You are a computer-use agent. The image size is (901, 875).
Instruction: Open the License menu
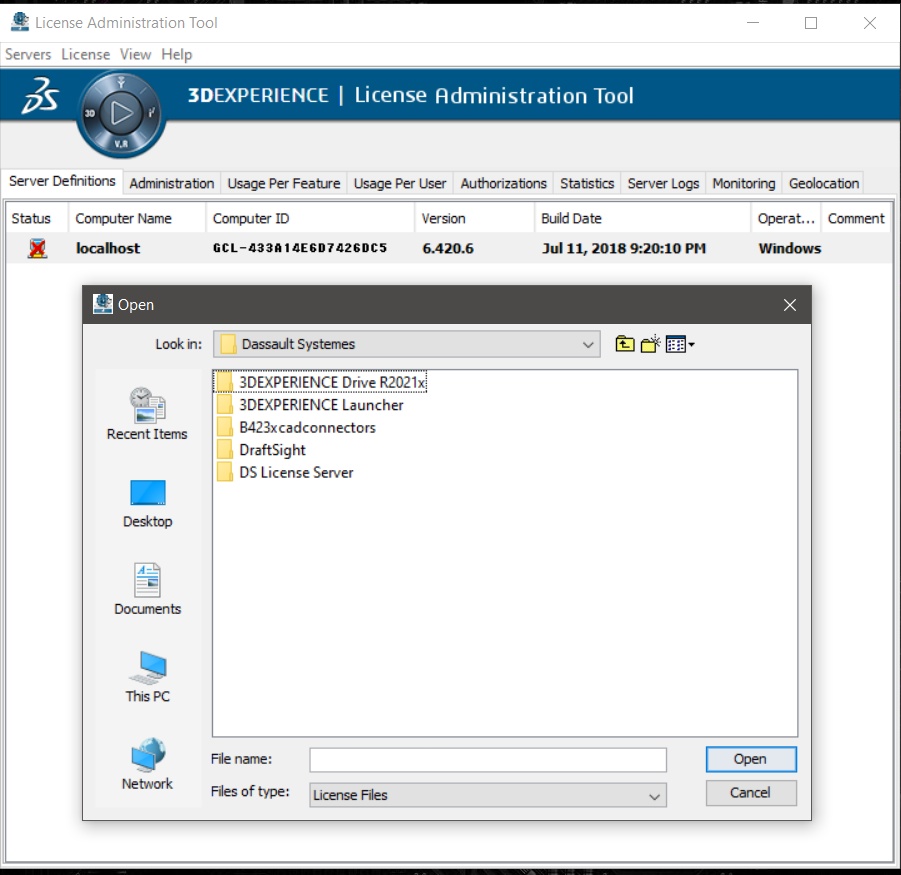coord(86,55)
